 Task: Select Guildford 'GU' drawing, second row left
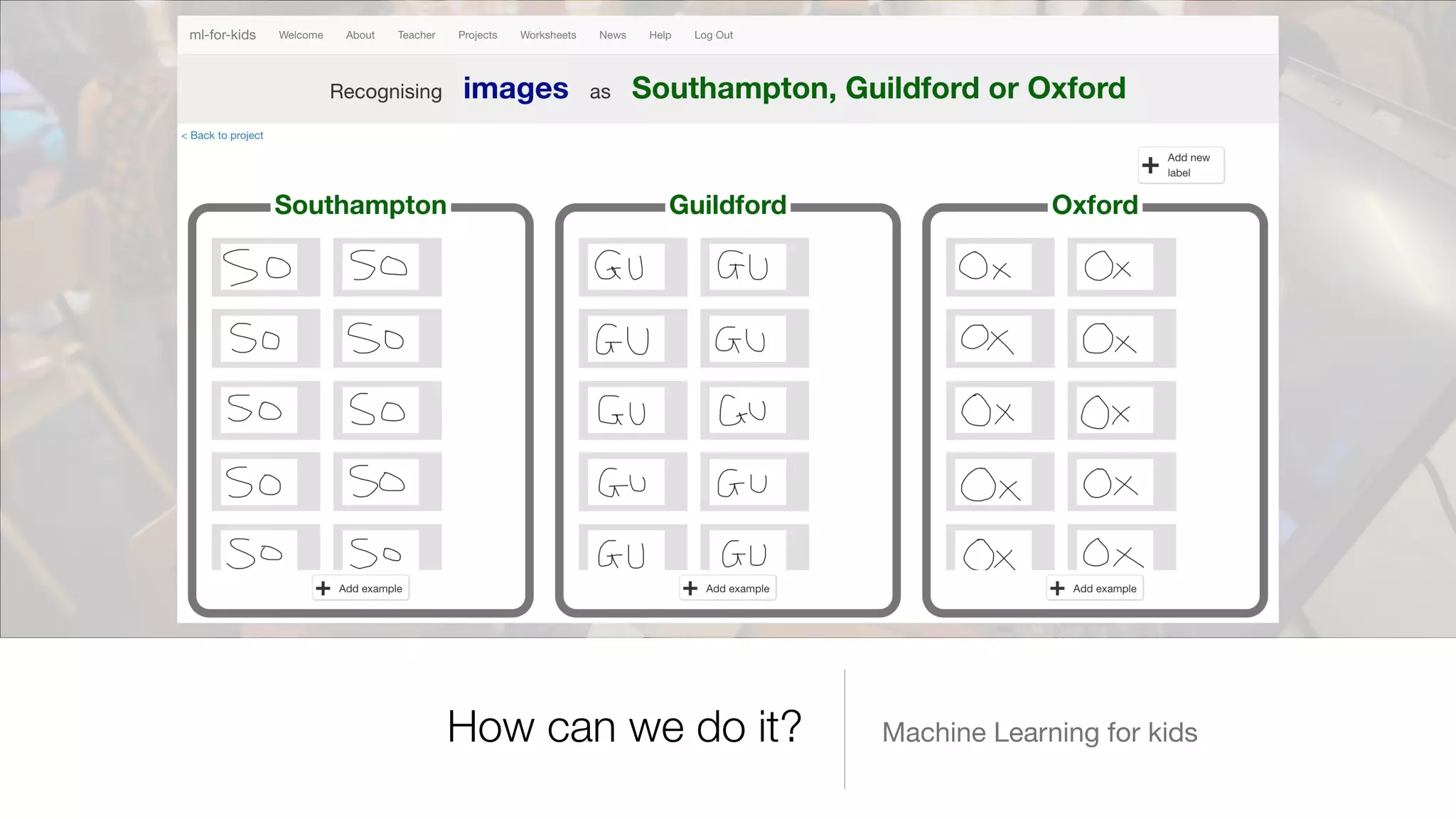(633, 338)
